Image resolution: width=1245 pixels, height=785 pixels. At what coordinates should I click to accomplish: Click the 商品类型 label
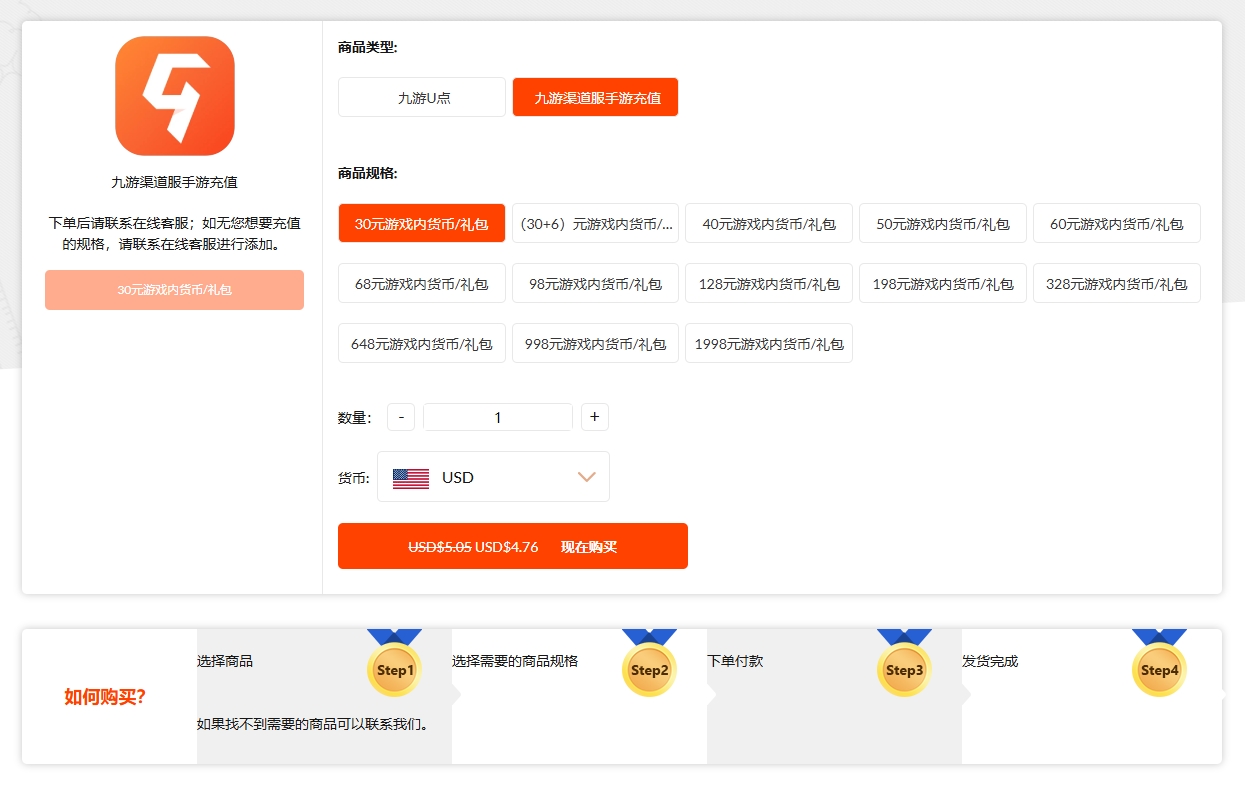[x=368, y=47]
